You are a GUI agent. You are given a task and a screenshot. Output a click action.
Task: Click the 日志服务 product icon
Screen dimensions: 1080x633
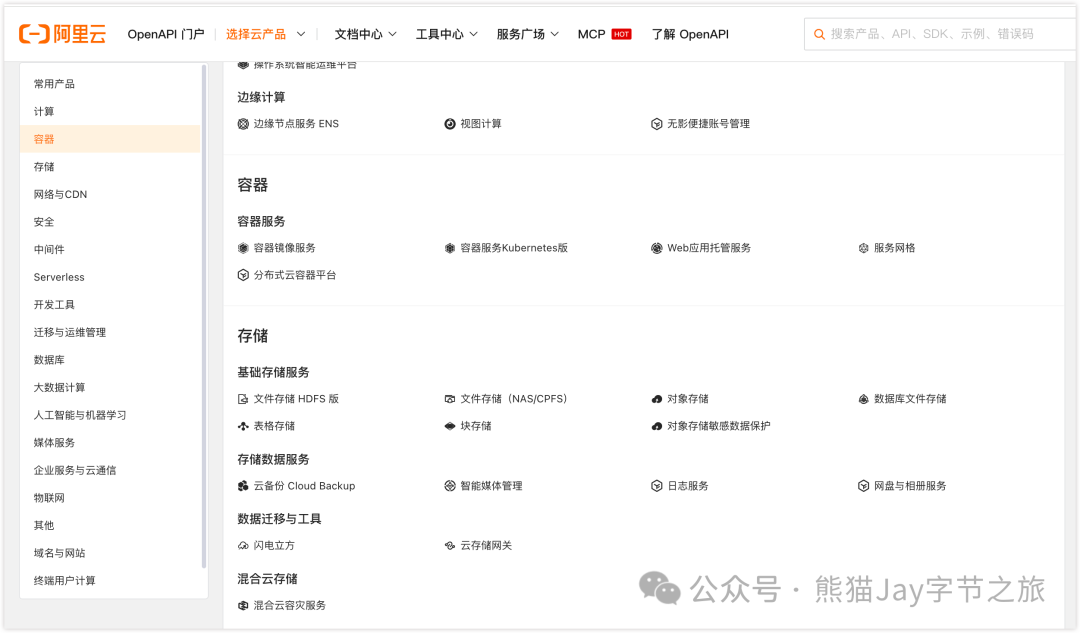656,486
